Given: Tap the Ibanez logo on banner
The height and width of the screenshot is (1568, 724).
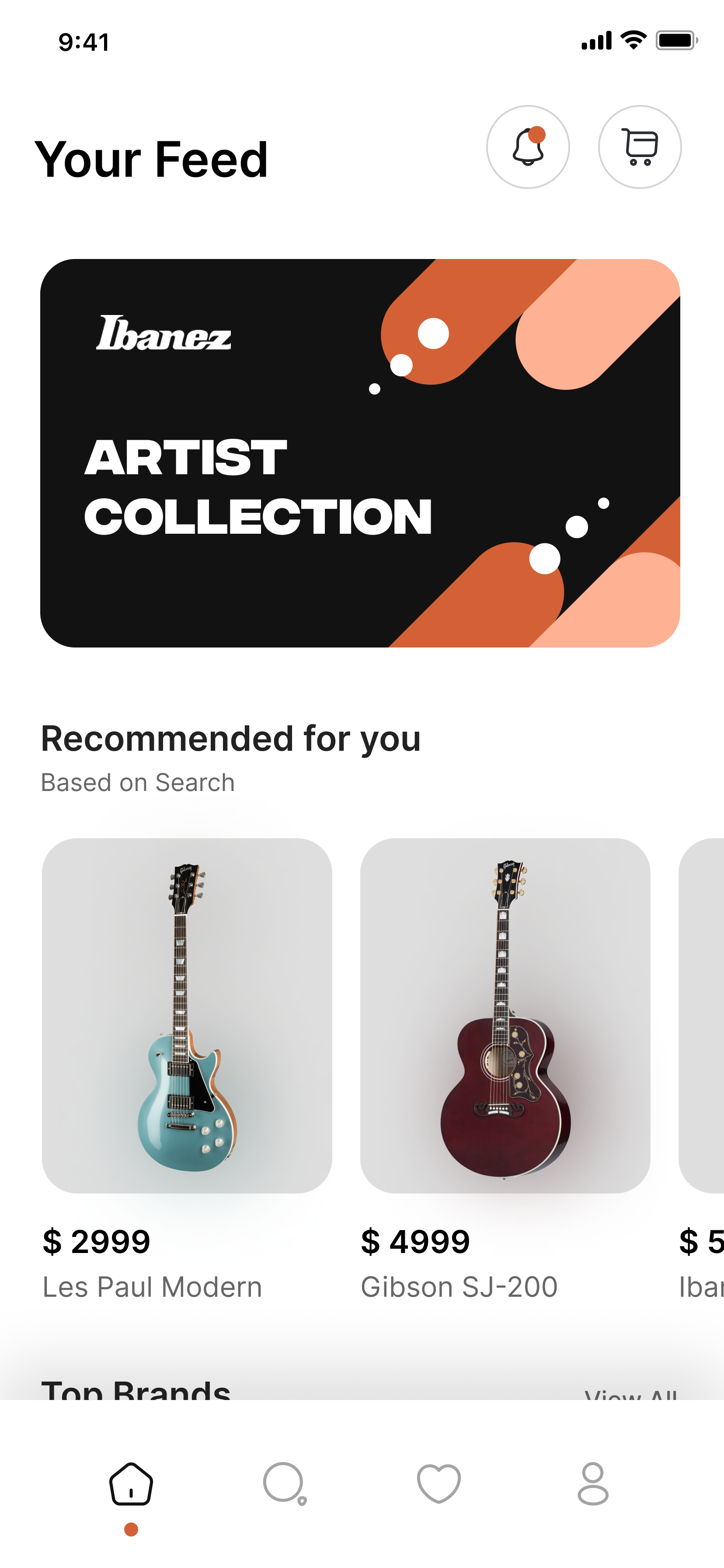Looking at the screenshot, I should [x=164, y=334].
